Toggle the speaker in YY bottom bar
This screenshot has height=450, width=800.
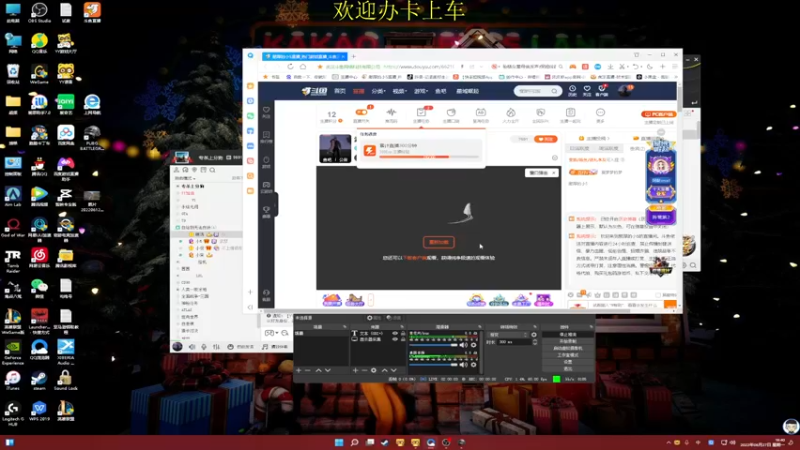point(192,347)
